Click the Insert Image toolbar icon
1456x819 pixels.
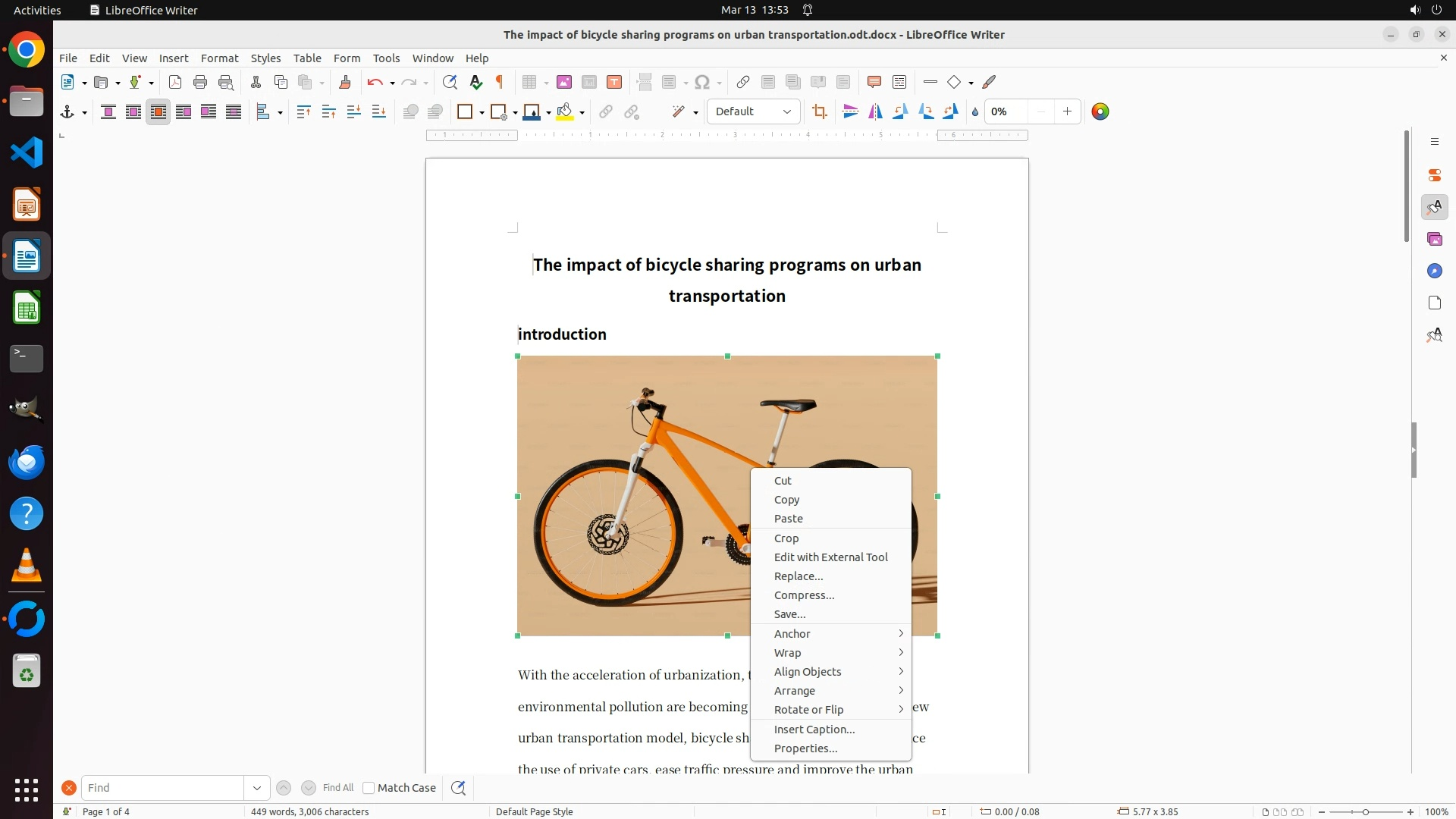[x=564, y=82]
